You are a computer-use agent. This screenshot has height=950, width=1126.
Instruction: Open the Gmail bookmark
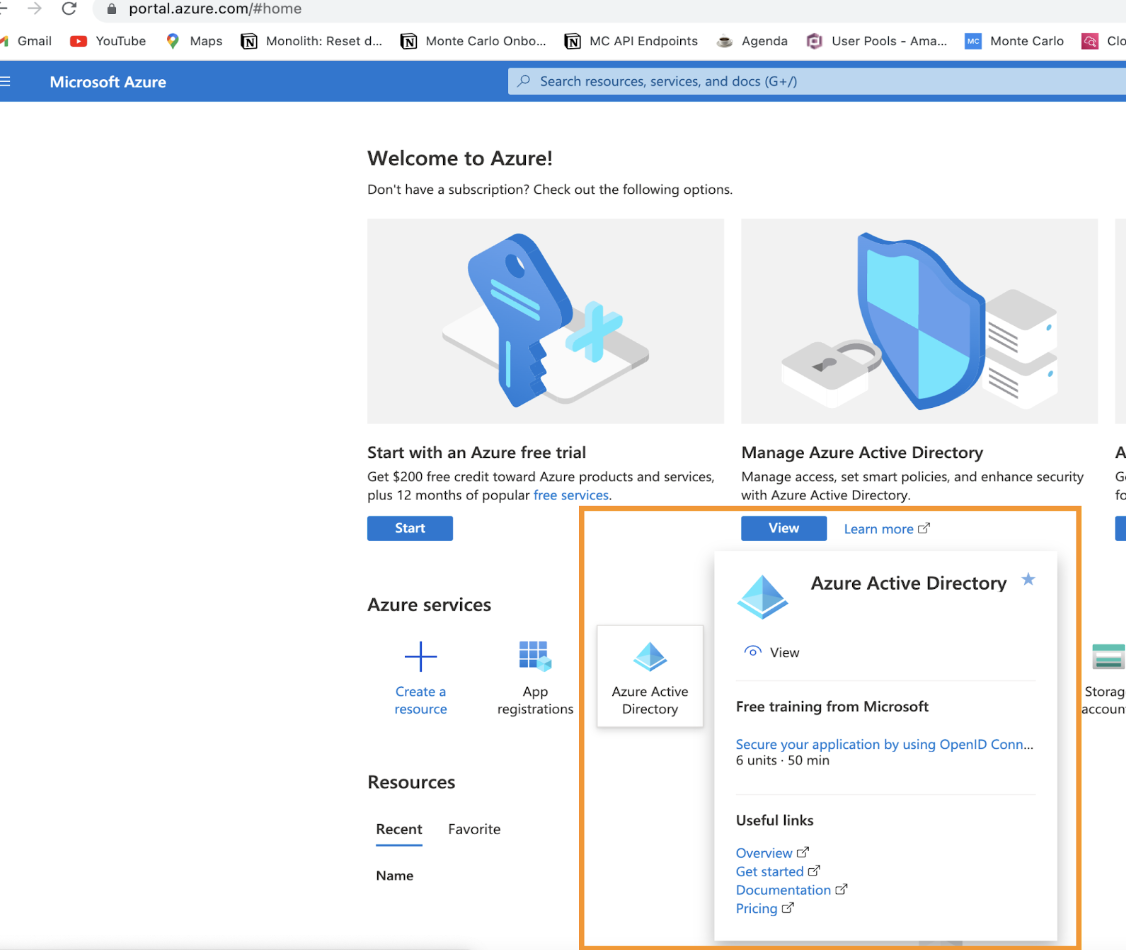point(27,41)
